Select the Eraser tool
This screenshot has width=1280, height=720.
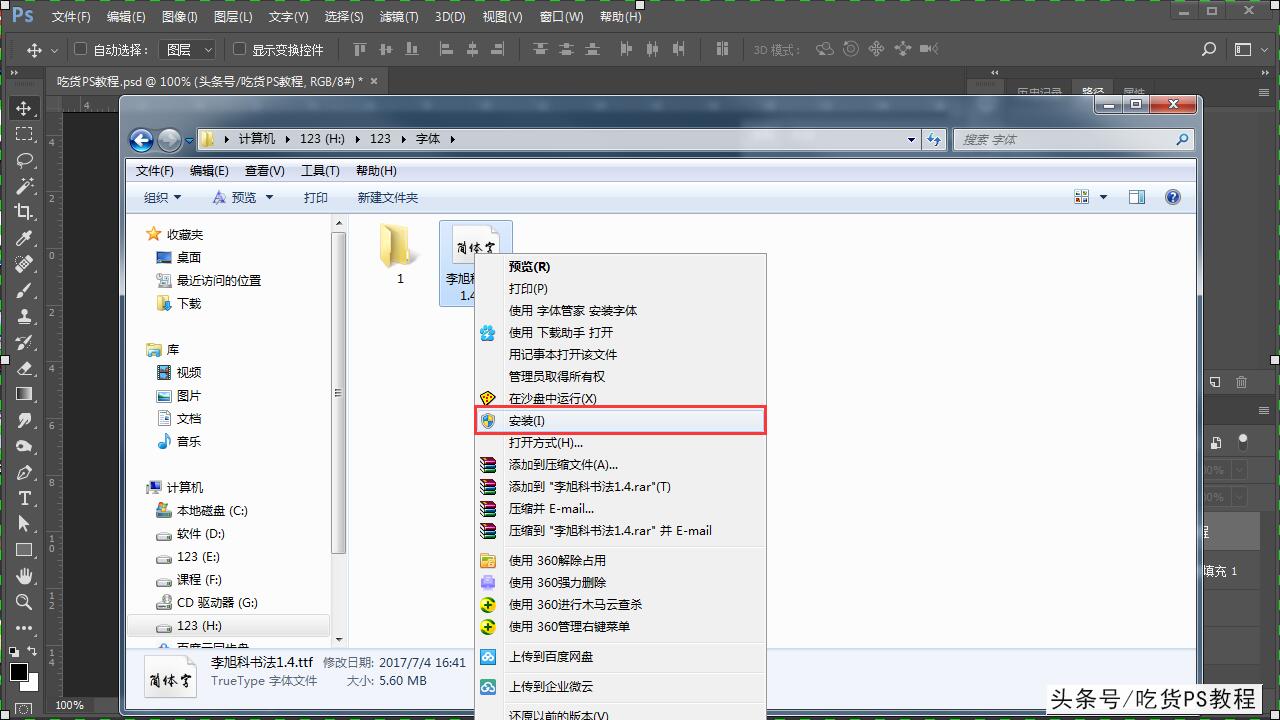pyautogui.click(x=24, y=368)
